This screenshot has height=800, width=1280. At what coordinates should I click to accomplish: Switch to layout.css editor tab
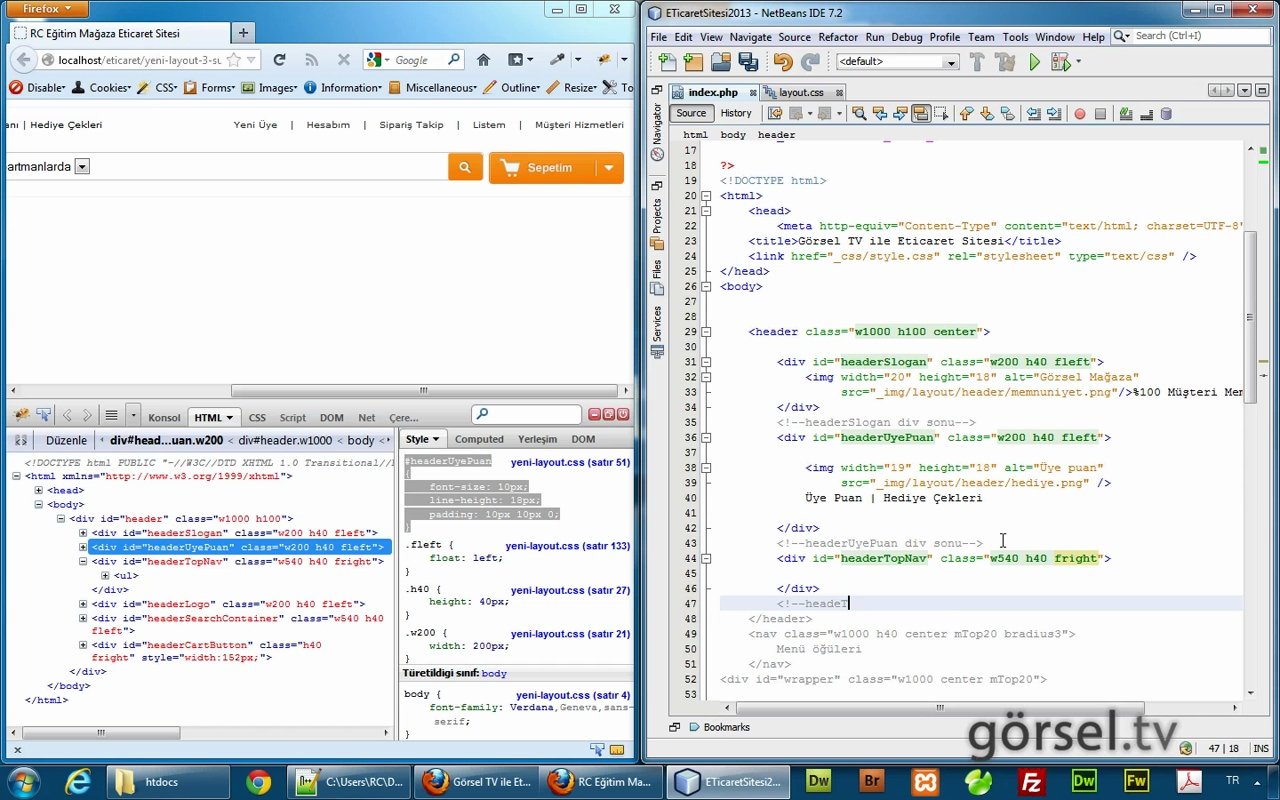coord(802,92)
